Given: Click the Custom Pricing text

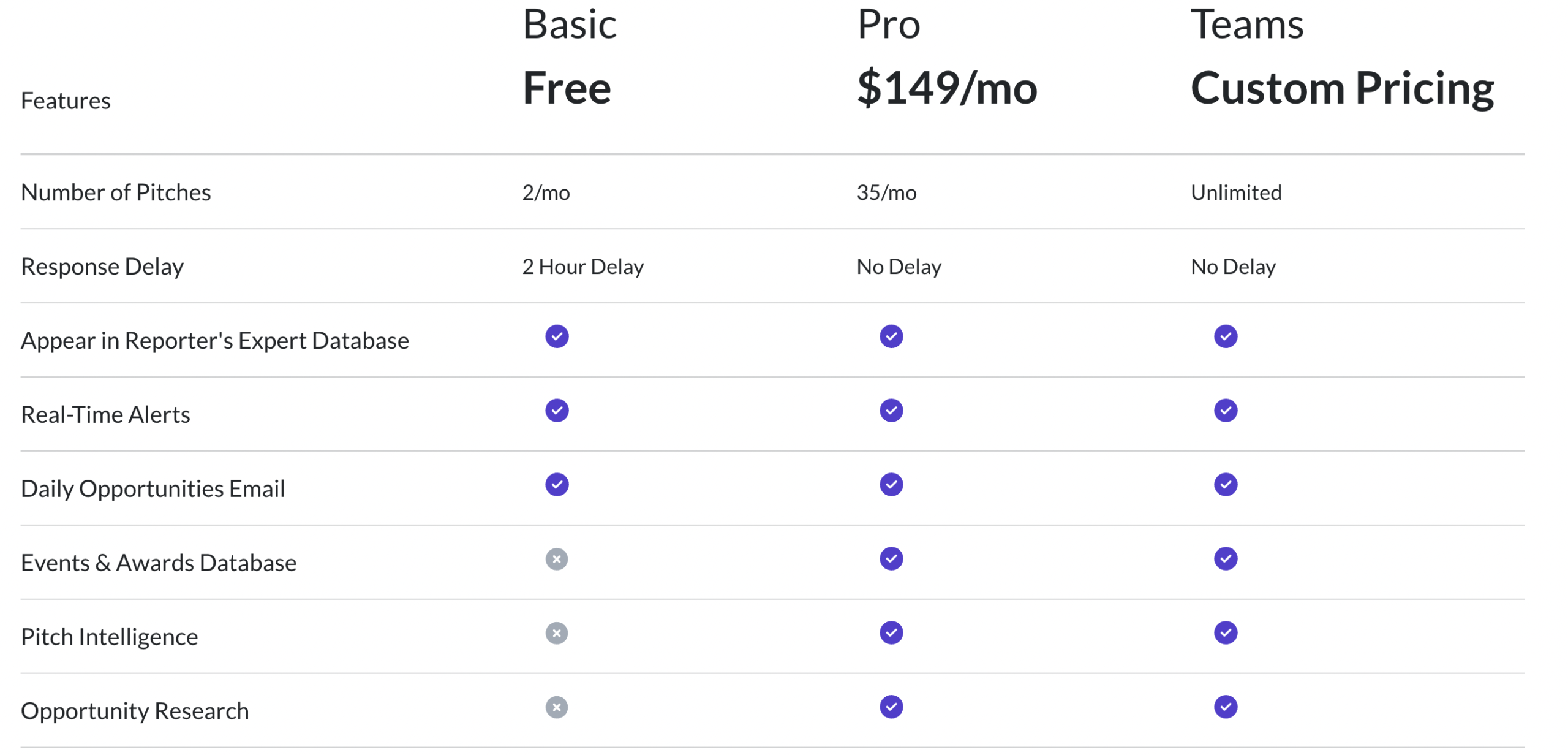Looking at the screenshot, I should (1342, 88).
